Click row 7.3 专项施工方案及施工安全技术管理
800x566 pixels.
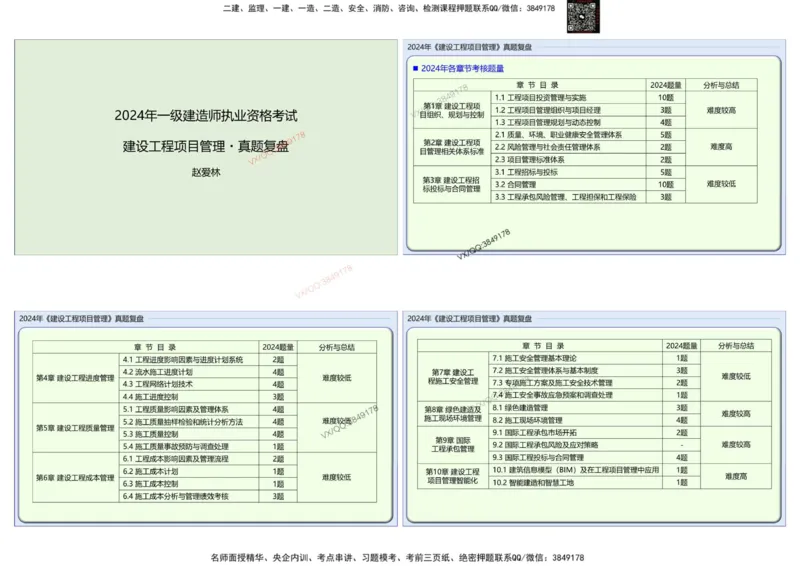click(x=576, y=383)
